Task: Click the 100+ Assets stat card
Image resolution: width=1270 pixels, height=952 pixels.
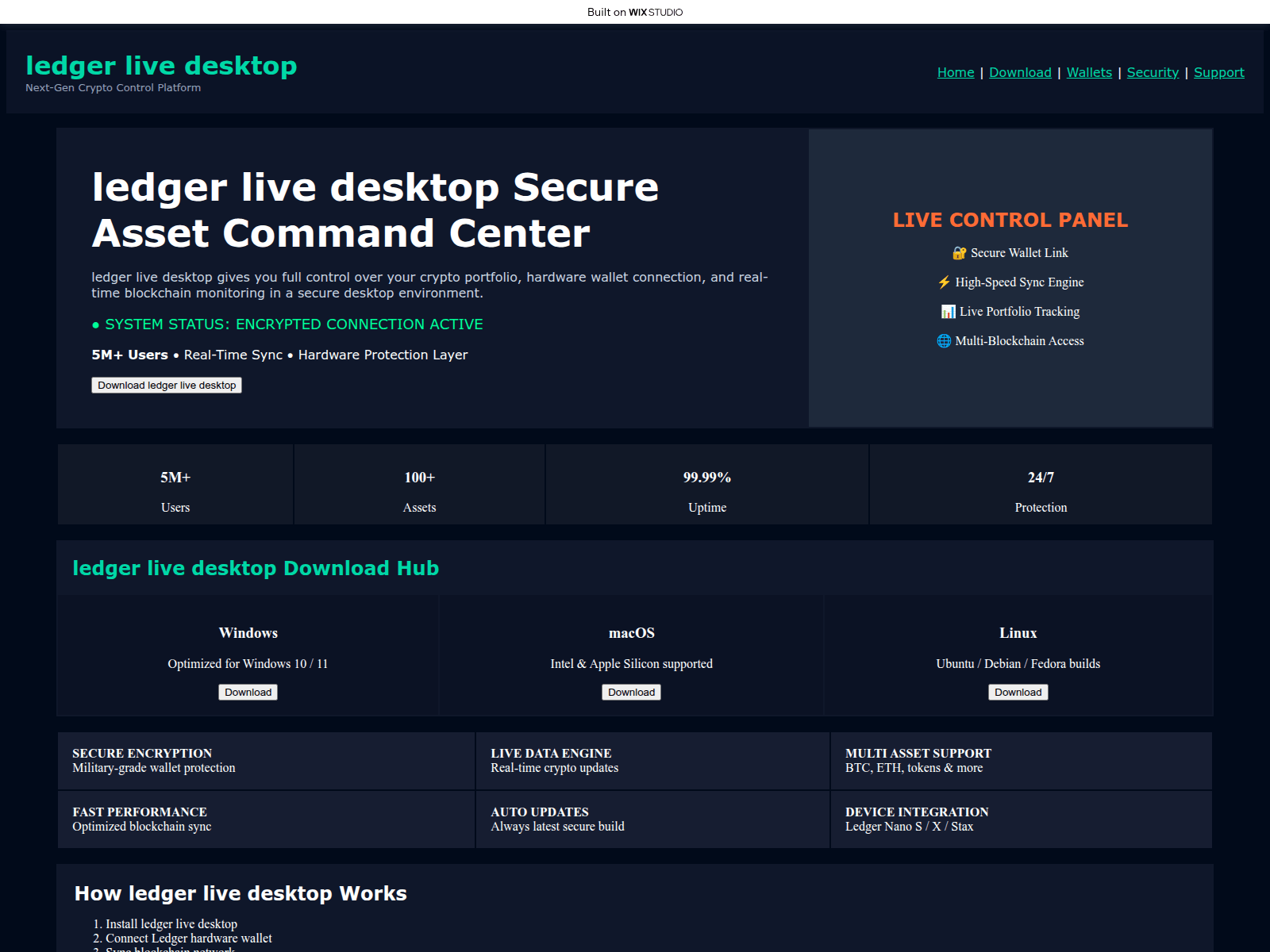Action: tap(419, 484)
